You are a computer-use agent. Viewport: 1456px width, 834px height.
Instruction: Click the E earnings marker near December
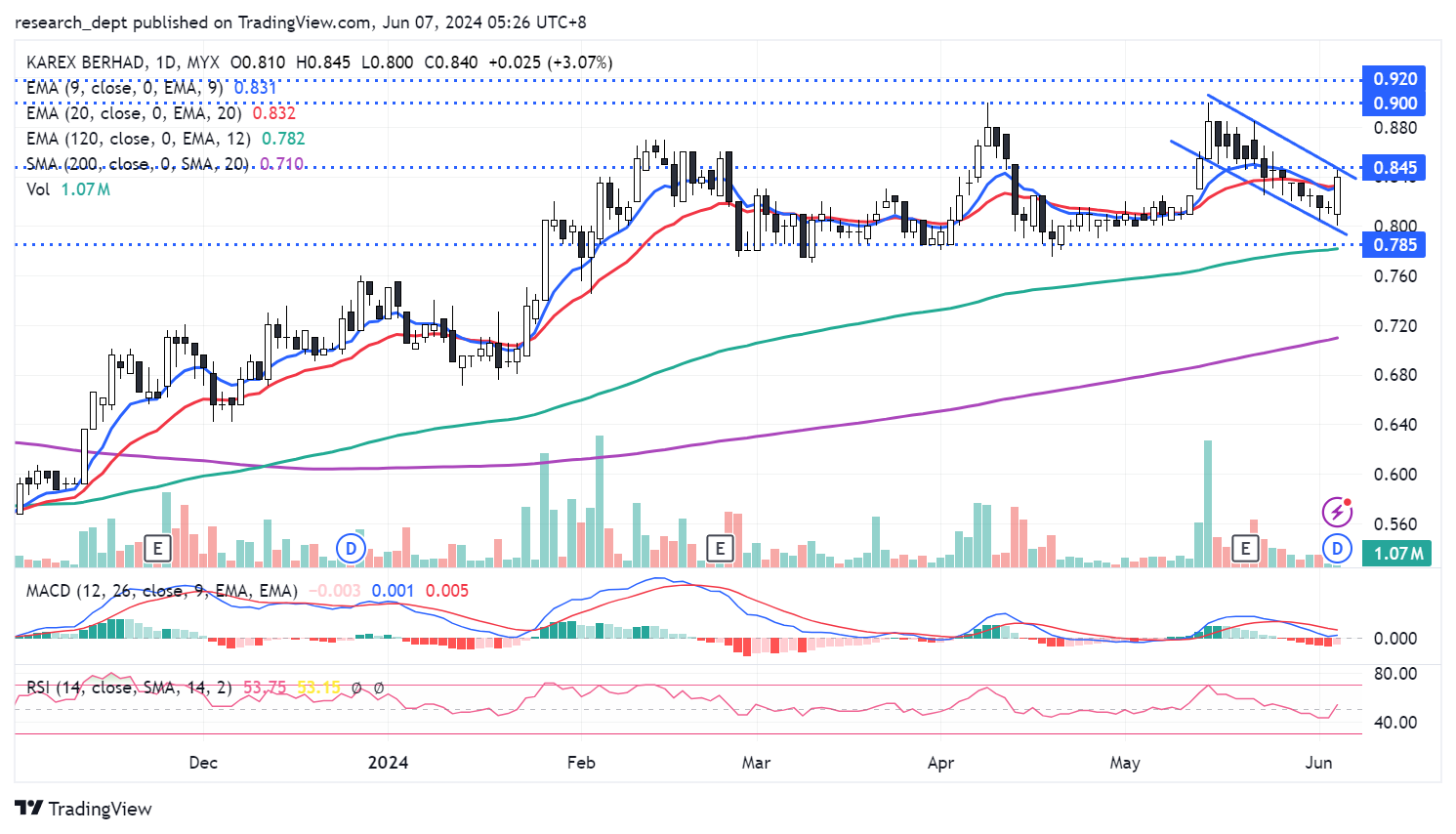157,549
